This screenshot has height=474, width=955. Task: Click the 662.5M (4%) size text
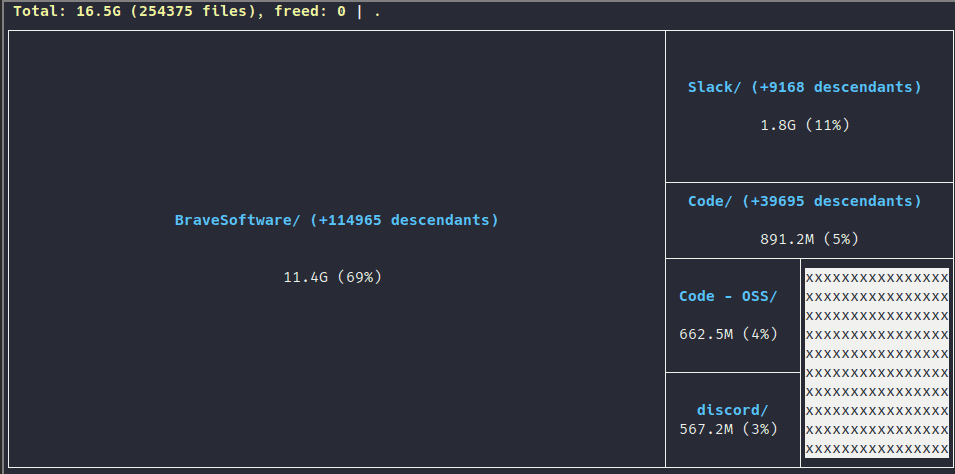(728, 334)
